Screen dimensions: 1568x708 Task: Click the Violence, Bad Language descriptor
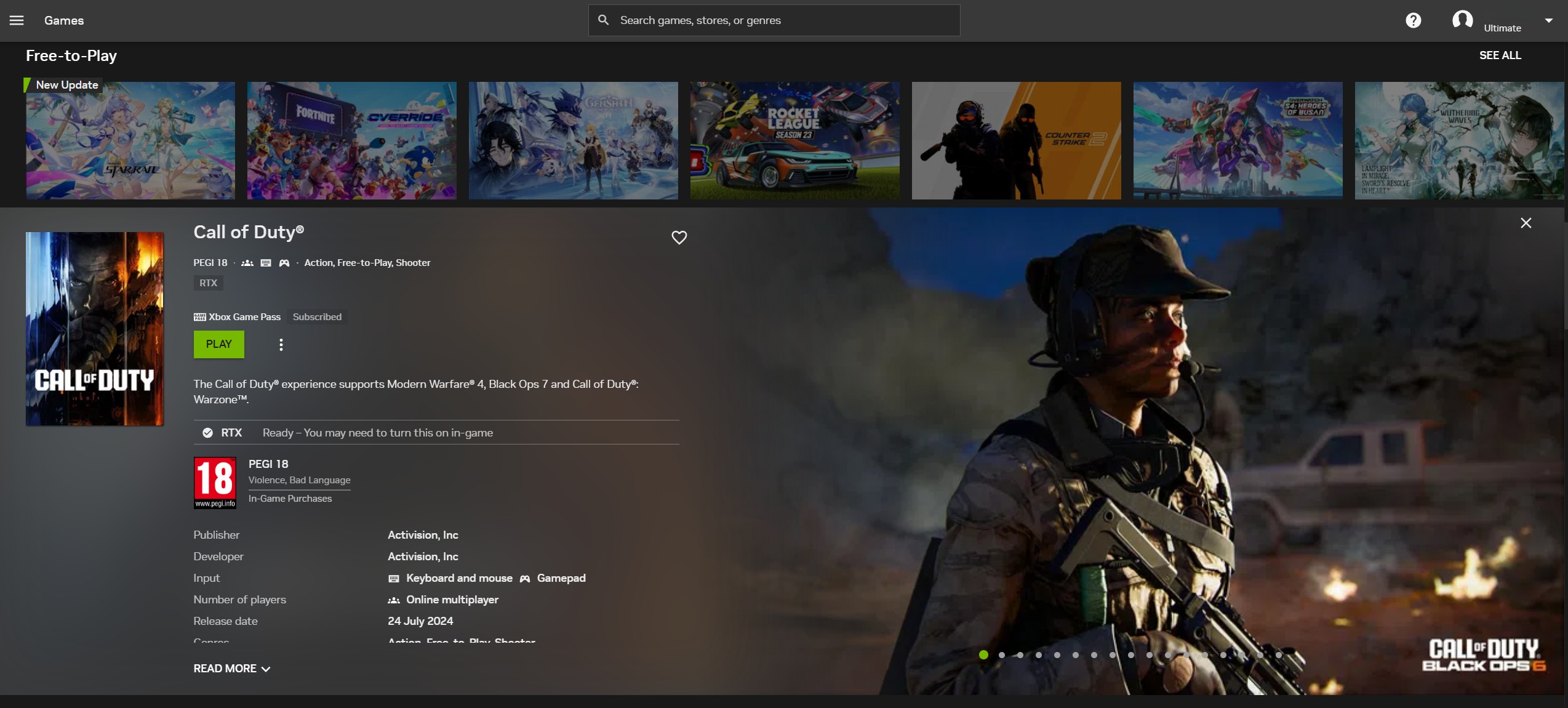click(299, 480)
